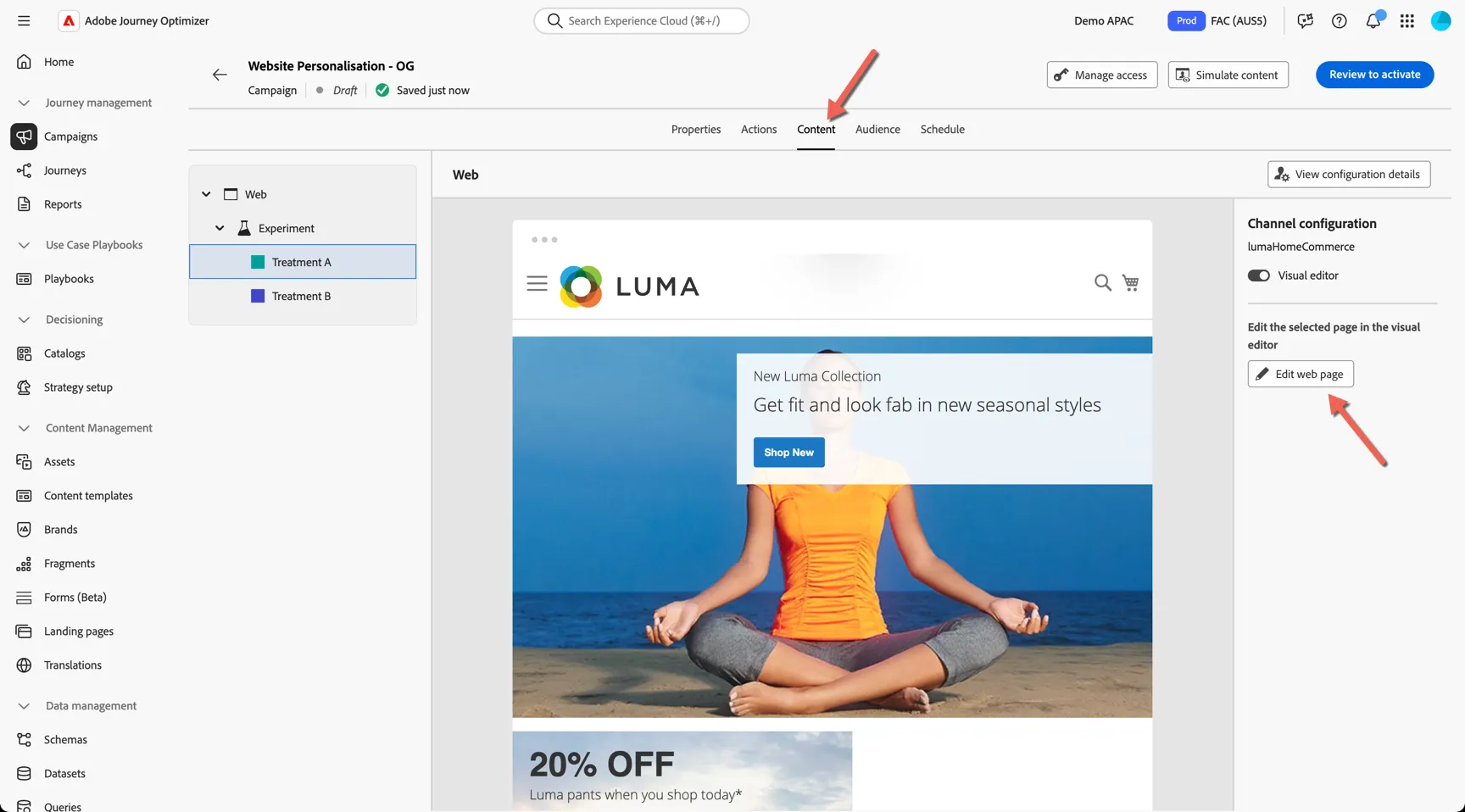Open the app switcher grid
The height and width of the screenshot is (812, 1465).
point(1407,20)
